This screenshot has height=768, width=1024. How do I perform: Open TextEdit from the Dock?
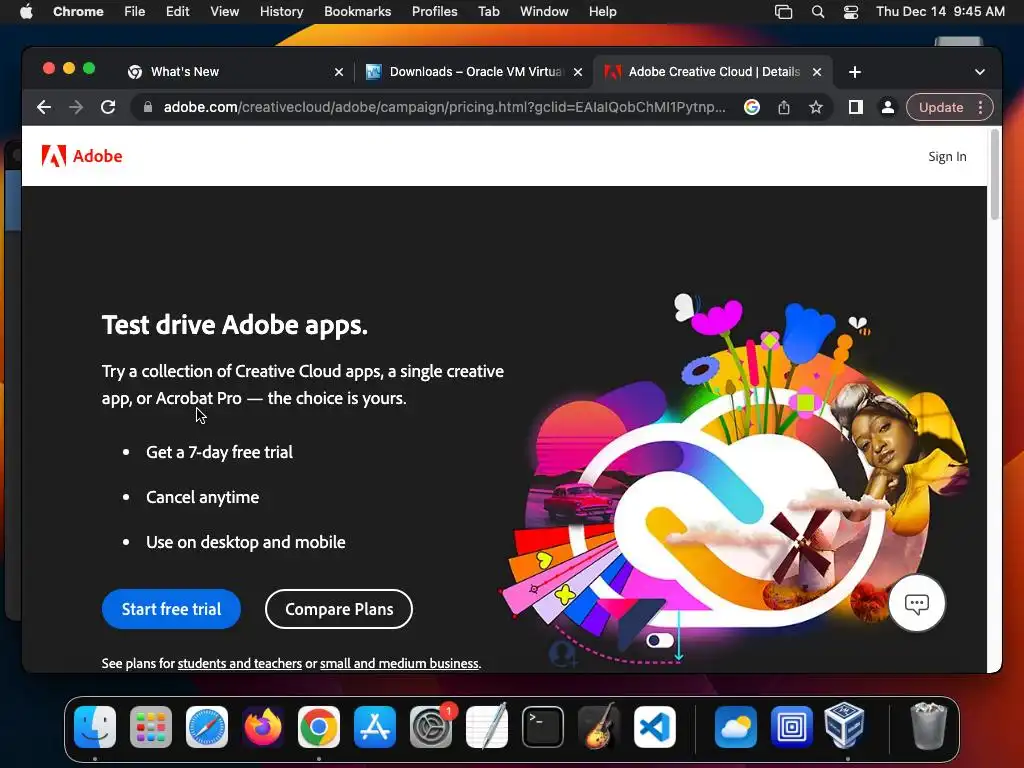pos(487,727)
